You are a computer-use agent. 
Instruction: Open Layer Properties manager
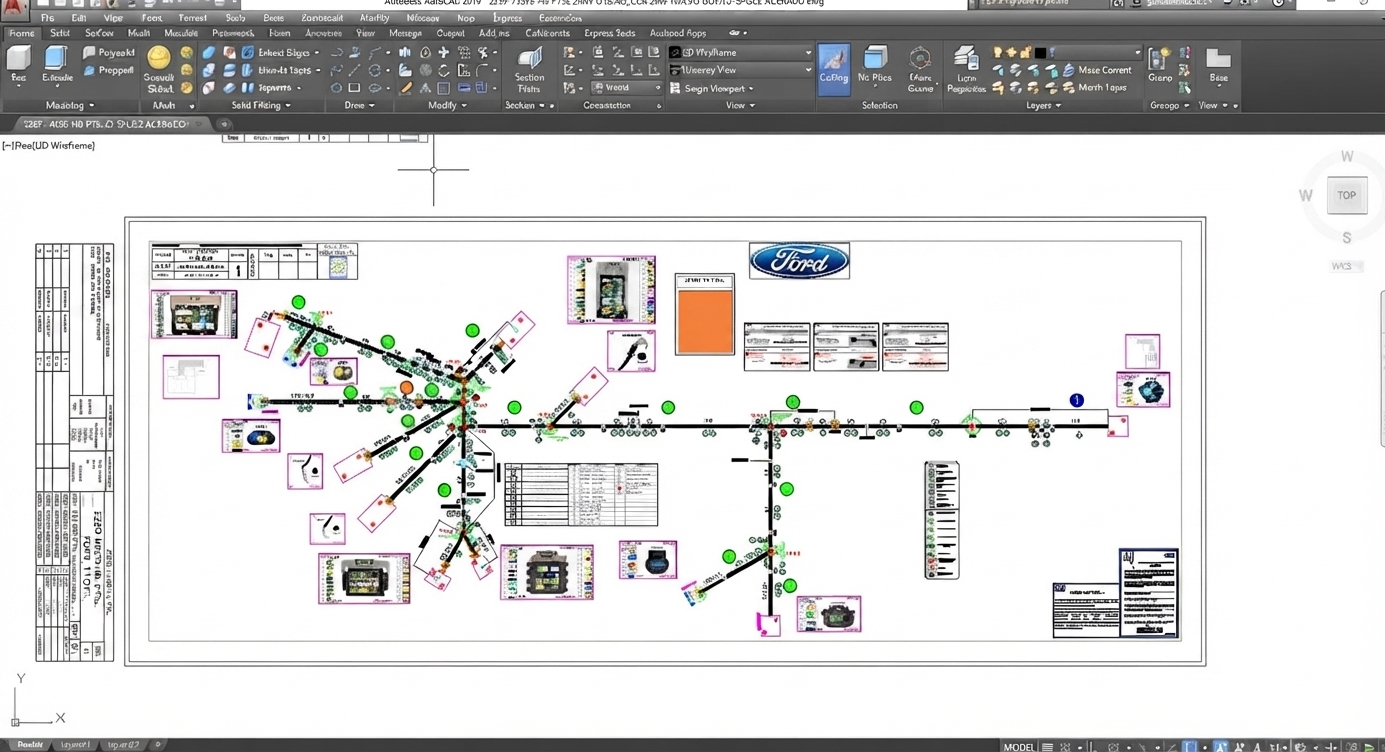click(966, 69)
